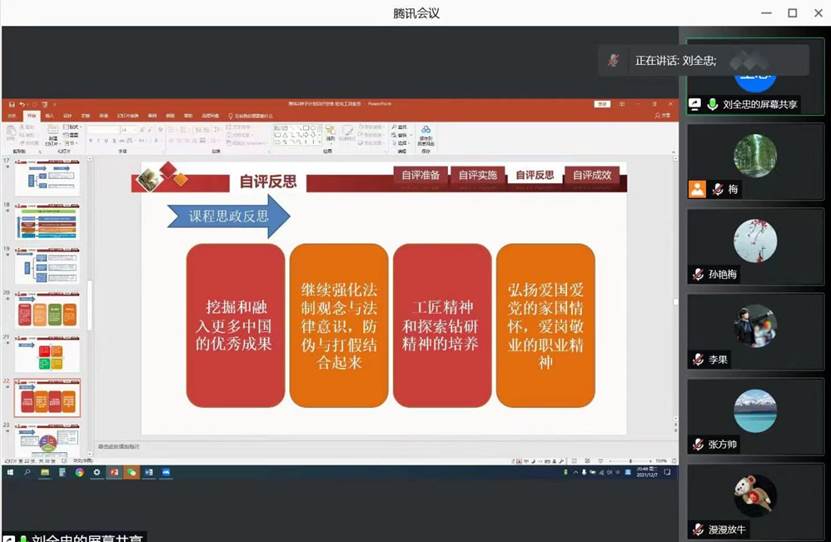Select the 自评成效 tab on the slide
The width and height of the screenshot is (831, 542).
point(592,175)
